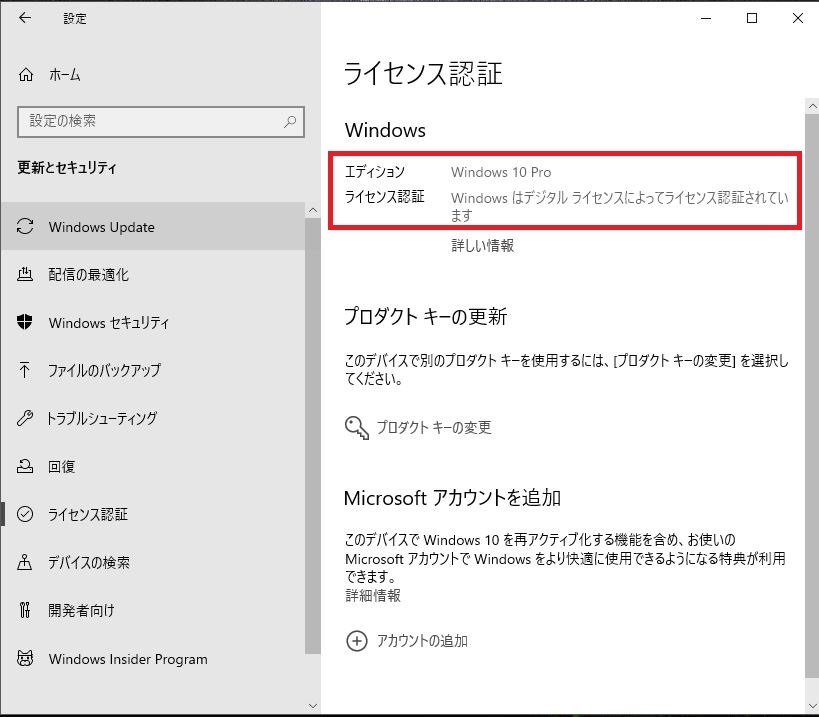Open Windows Update settings
The height and width of the screenshot is (717, 819).
tap(153, 227)
